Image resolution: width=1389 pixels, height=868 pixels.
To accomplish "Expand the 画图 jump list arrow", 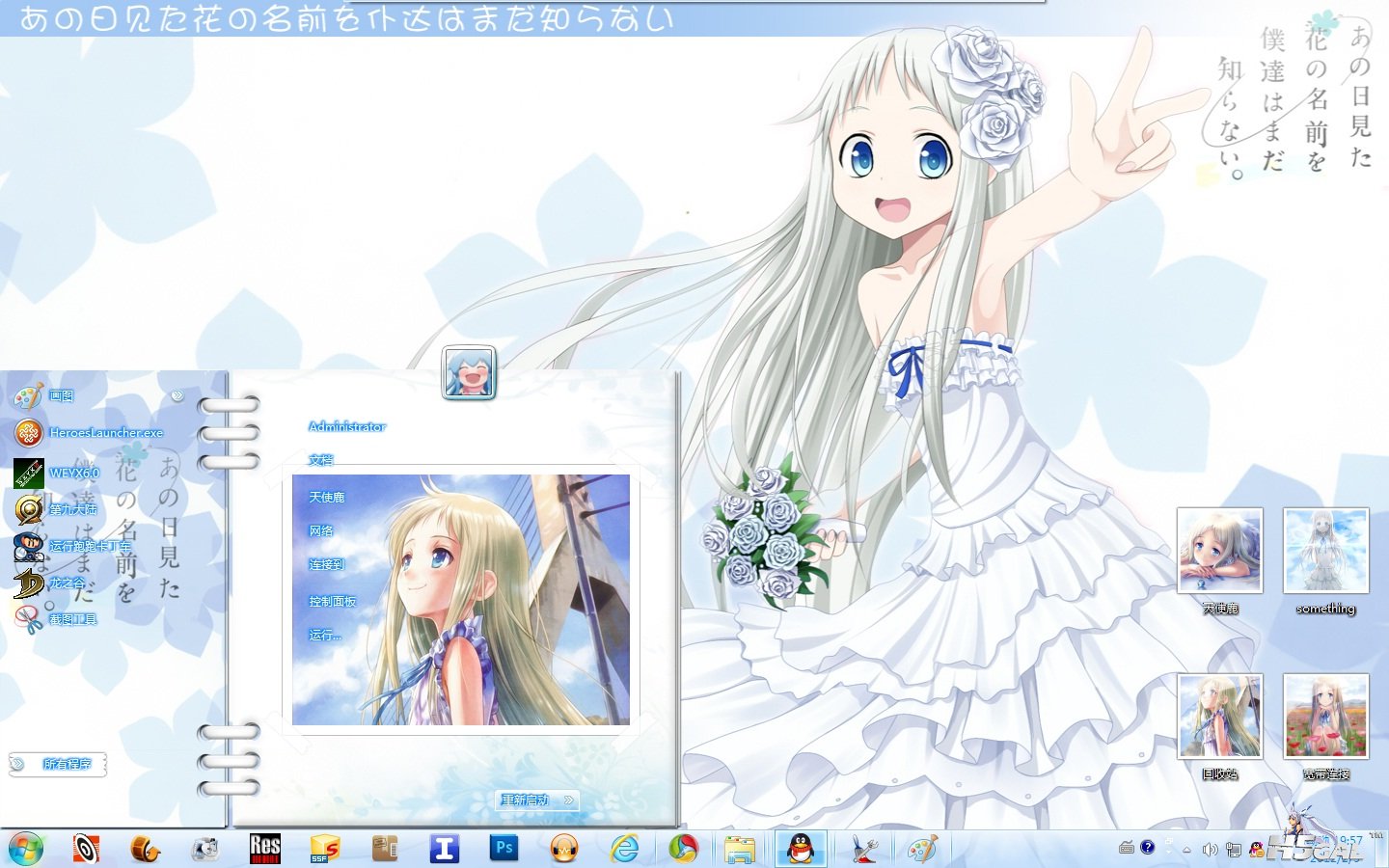I will (177, 395).
